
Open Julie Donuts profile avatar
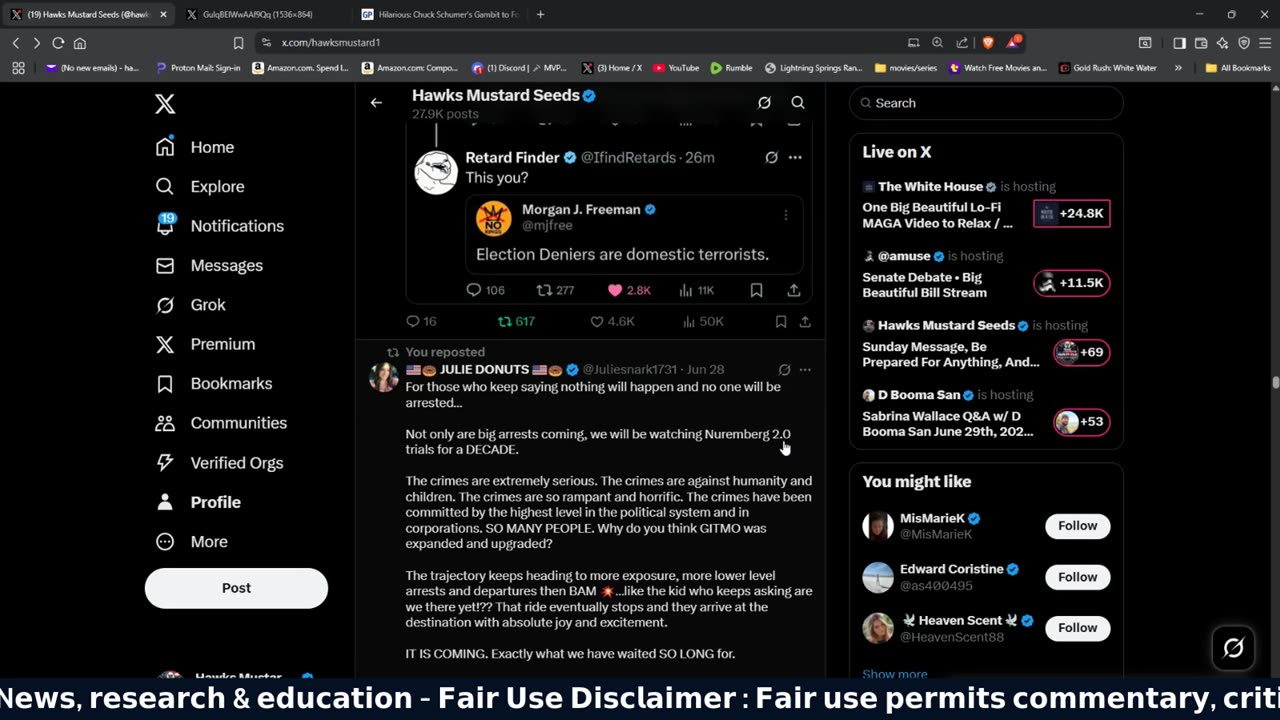pos(384,377)
